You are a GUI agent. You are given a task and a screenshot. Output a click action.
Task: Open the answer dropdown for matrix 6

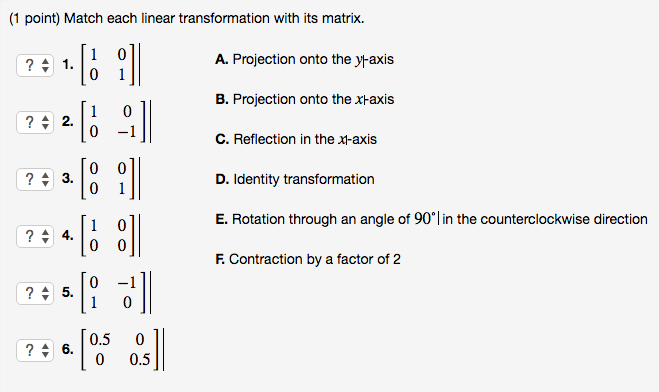point(35,350)
